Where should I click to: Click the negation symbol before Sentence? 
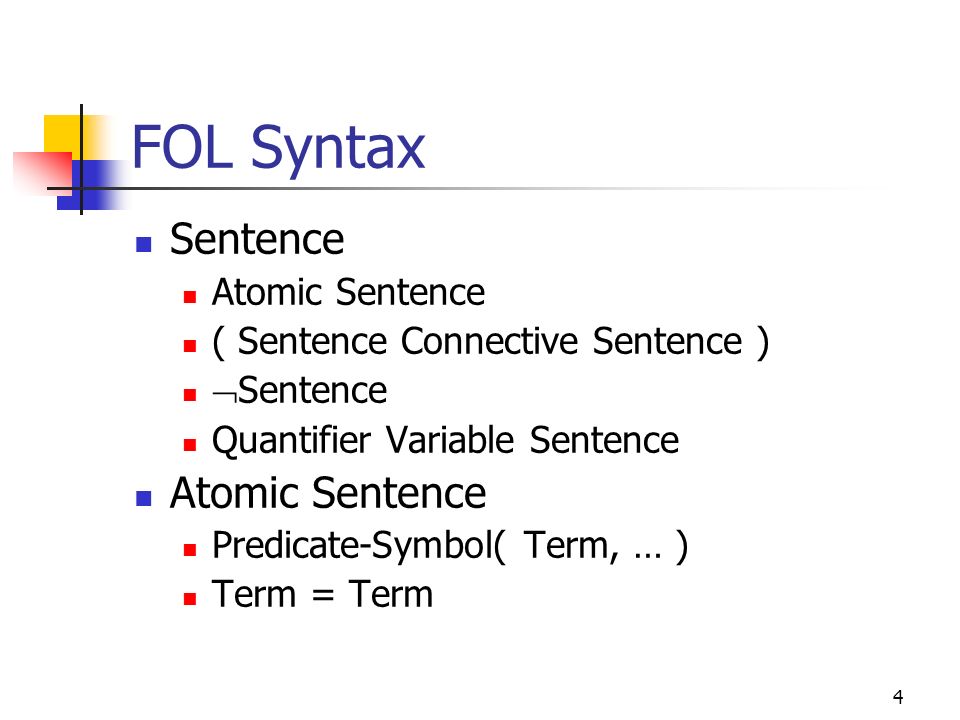point(224,394)
